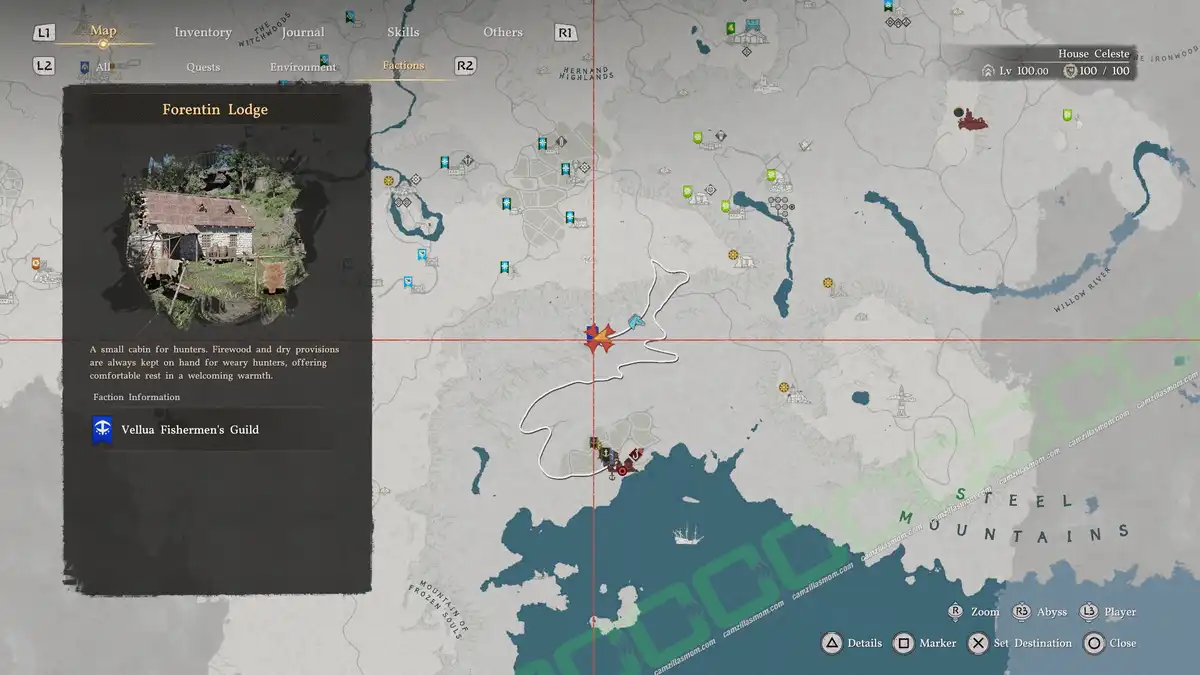Screen dimensions: 1200x675
Task: Click the dark red fortress icon
Action: 971,121
